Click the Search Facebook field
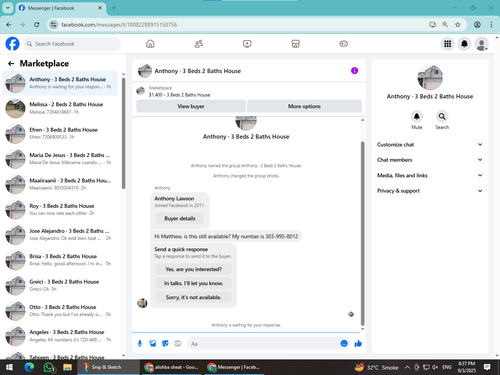 (x=72, y=44)
